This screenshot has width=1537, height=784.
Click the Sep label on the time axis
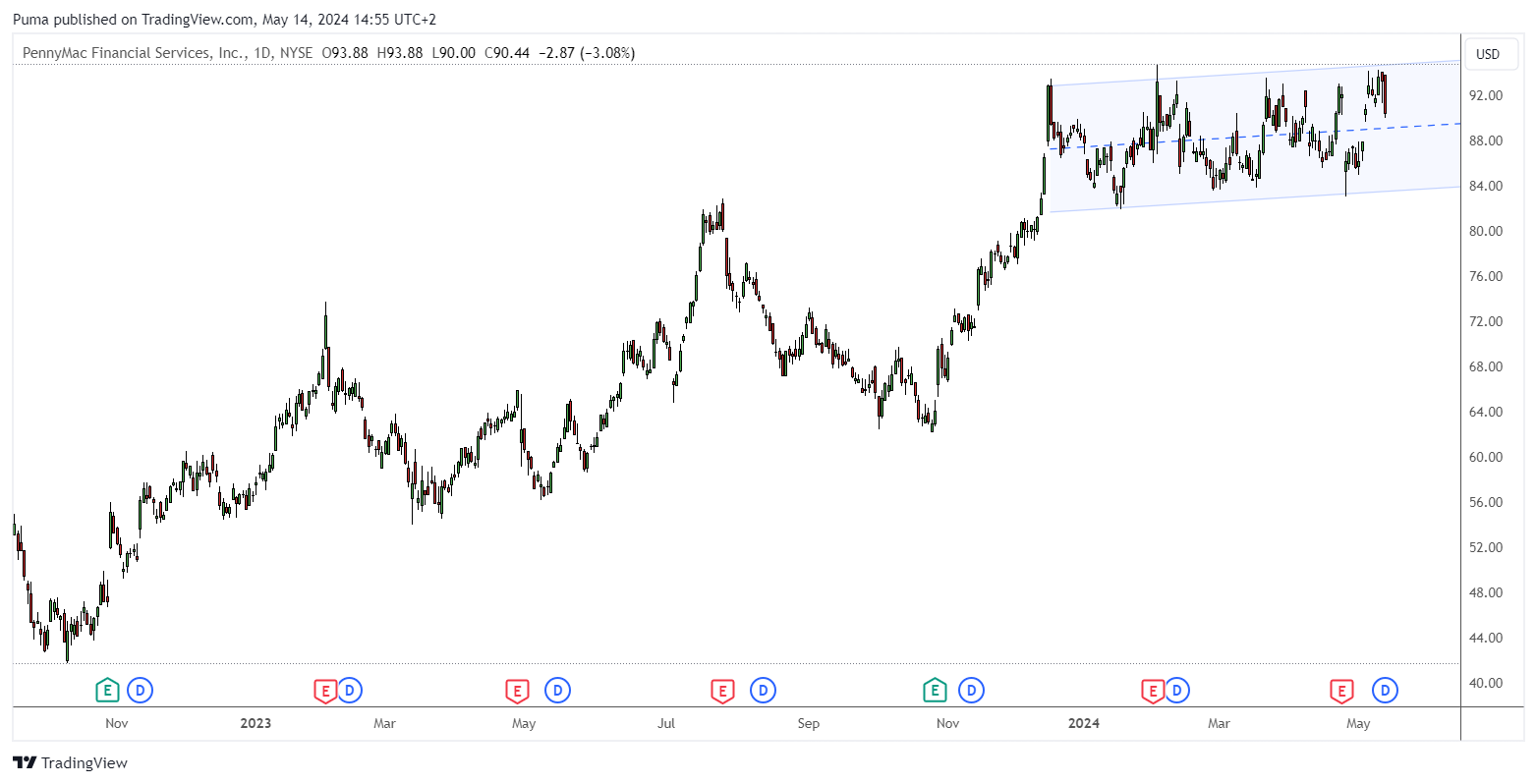[x=808, y=724]
